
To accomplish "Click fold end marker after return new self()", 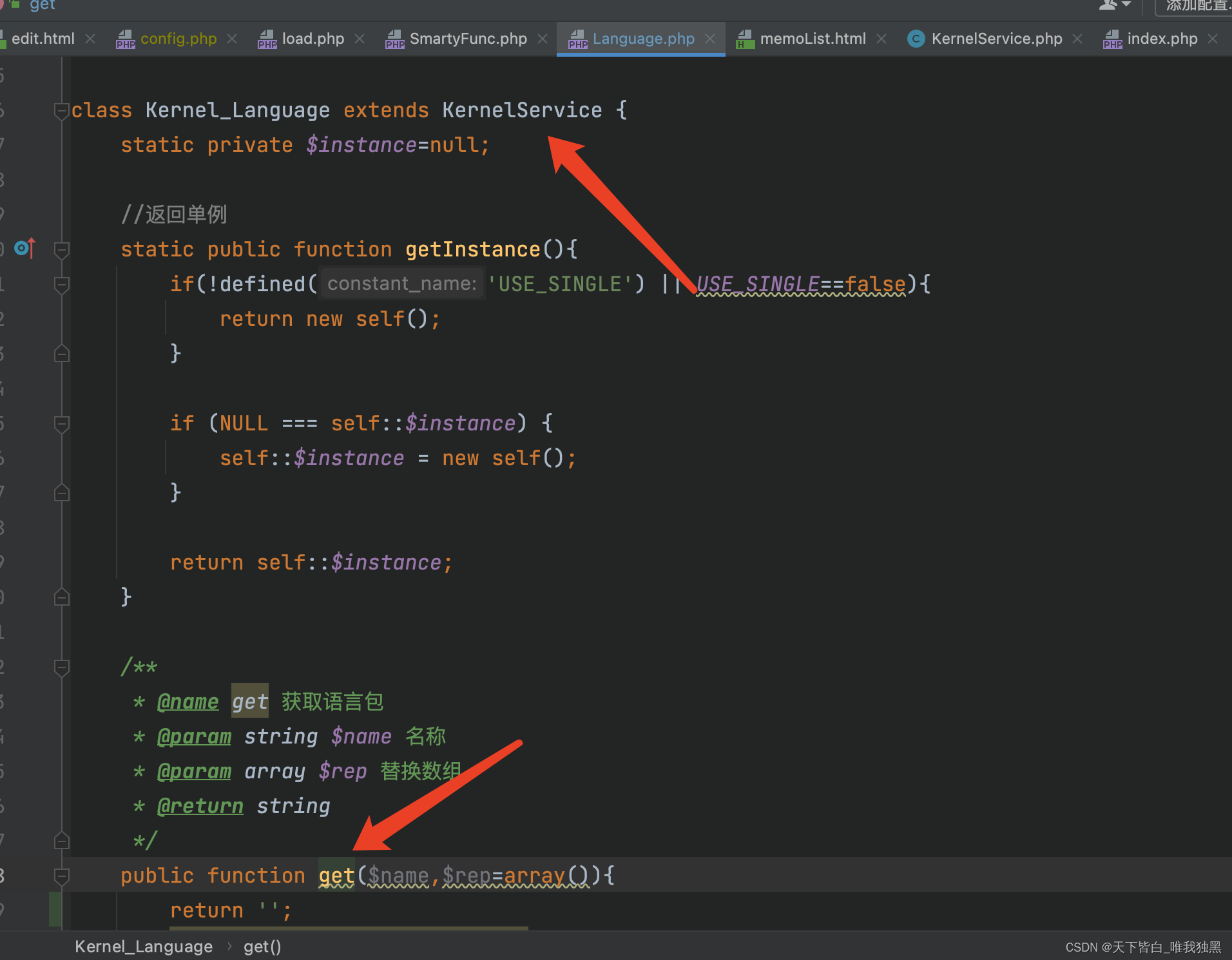I will [62, 353].
